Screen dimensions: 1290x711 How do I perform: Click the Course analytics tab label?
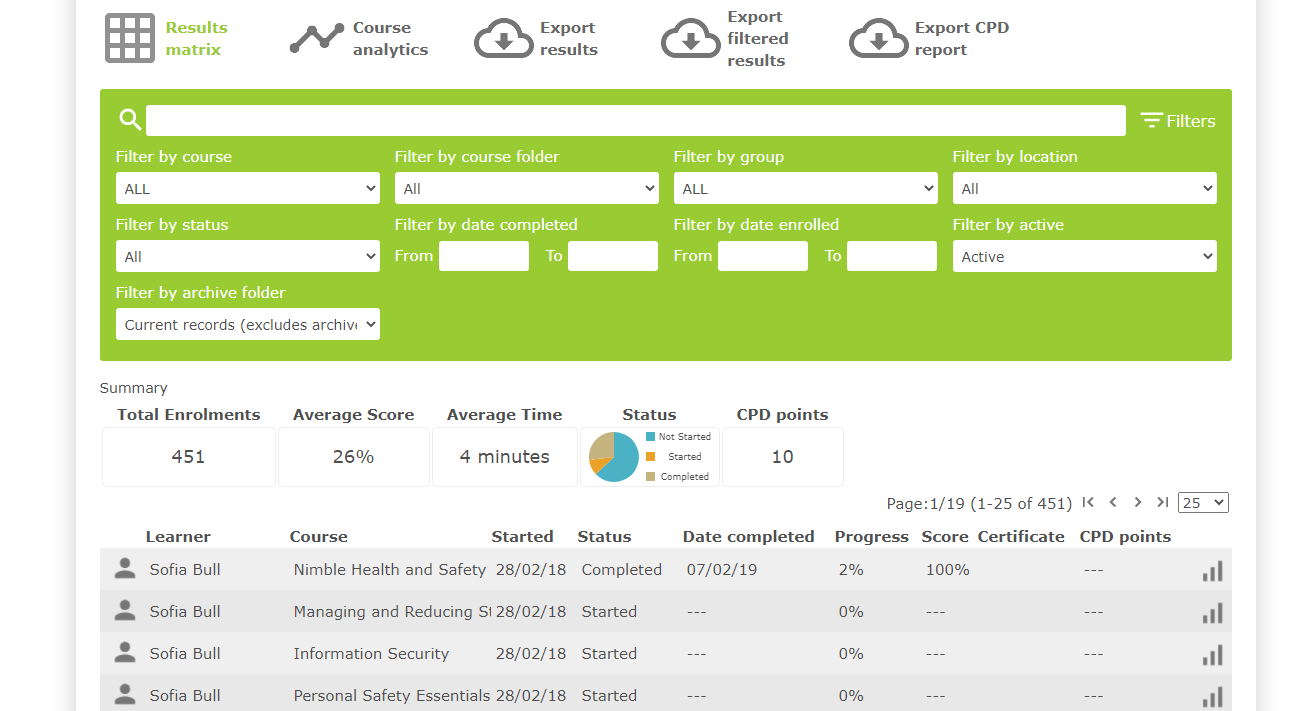pyautogui.click(x=390, y=39)
